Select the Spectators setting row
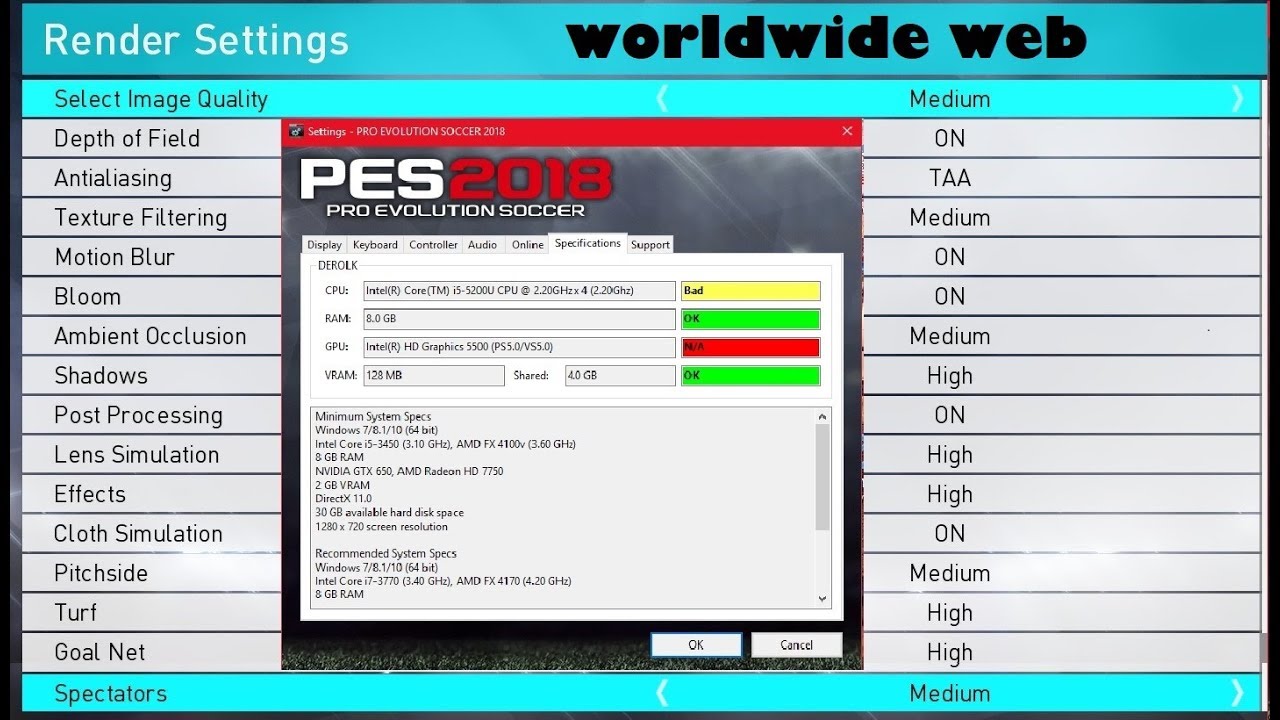This screenshot has height=720, width=1280. (641, 692)
